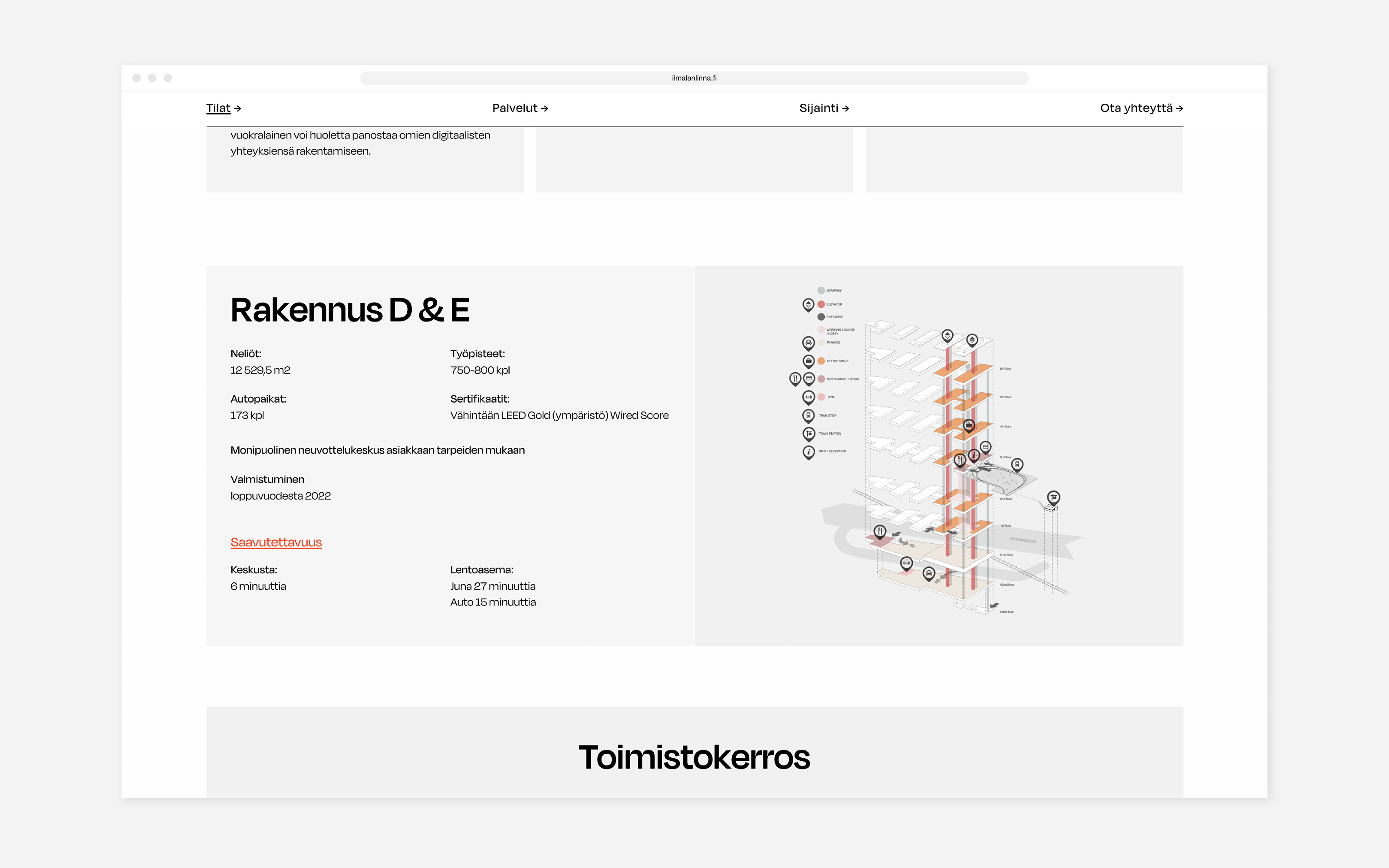The image size is (1389, 868).
Task: Click the gym dumbbell legend icon
Action: tap(808, 397)
